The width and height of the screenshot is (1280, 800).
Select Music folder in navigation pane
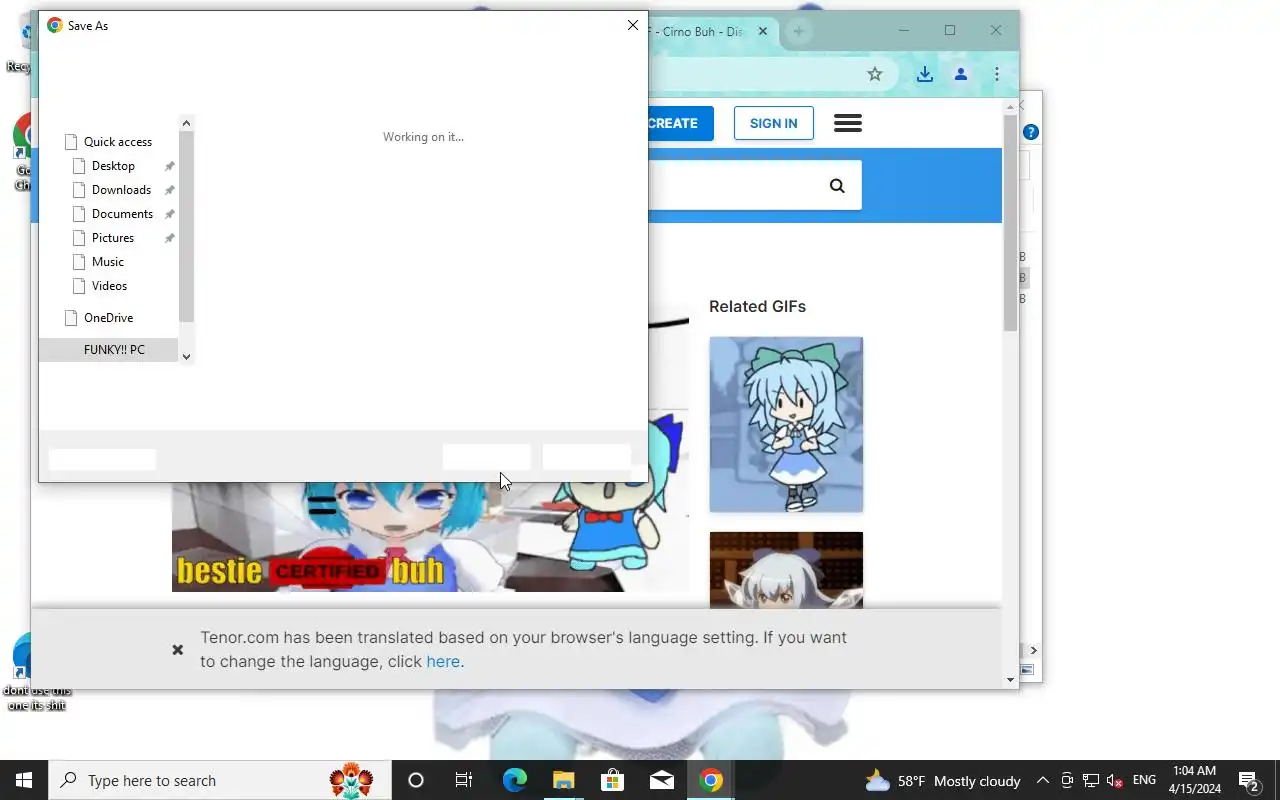point(108,262)
